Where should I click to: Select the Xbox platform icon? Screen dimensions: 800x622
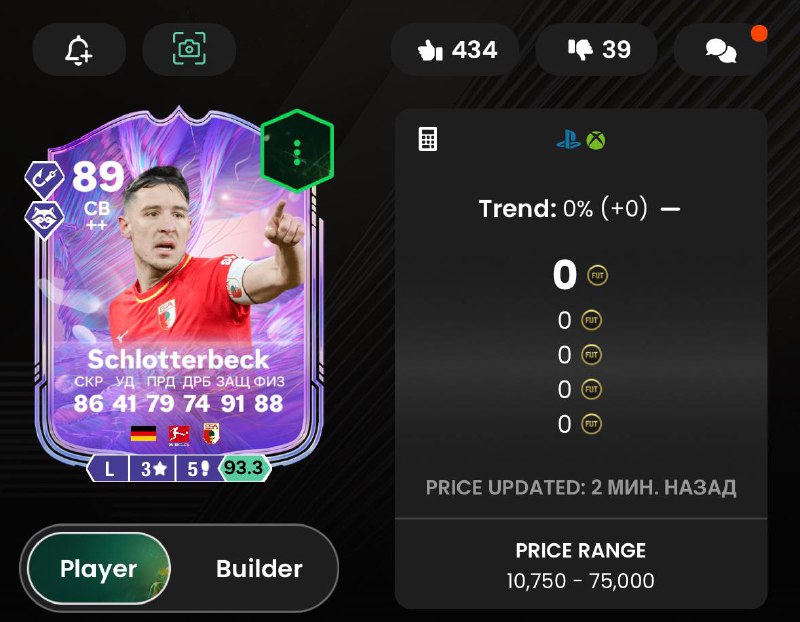tap(595, 140)
